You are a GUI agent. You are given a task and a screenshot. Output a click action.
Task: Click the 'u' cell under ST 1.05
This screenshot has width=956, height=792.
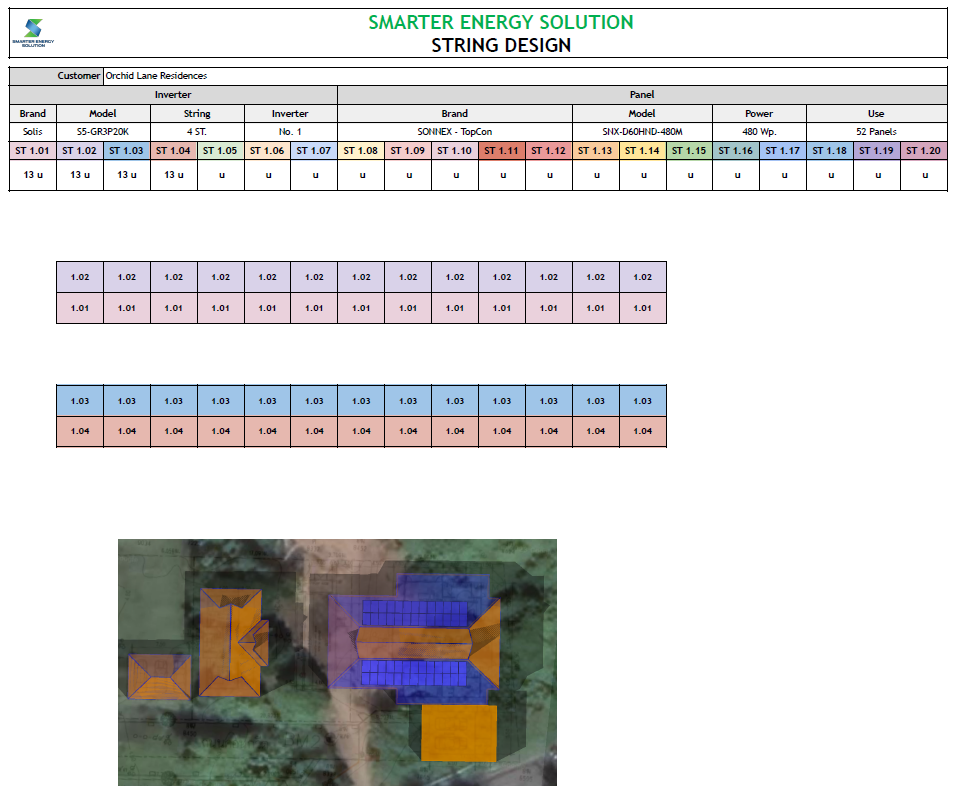pos(221,175)
